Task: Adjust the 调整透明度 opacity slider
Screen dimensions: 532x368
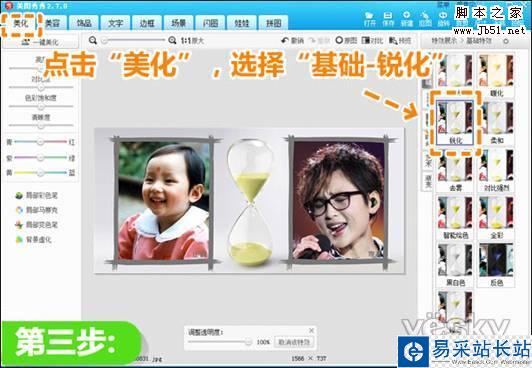Action: 220,342
